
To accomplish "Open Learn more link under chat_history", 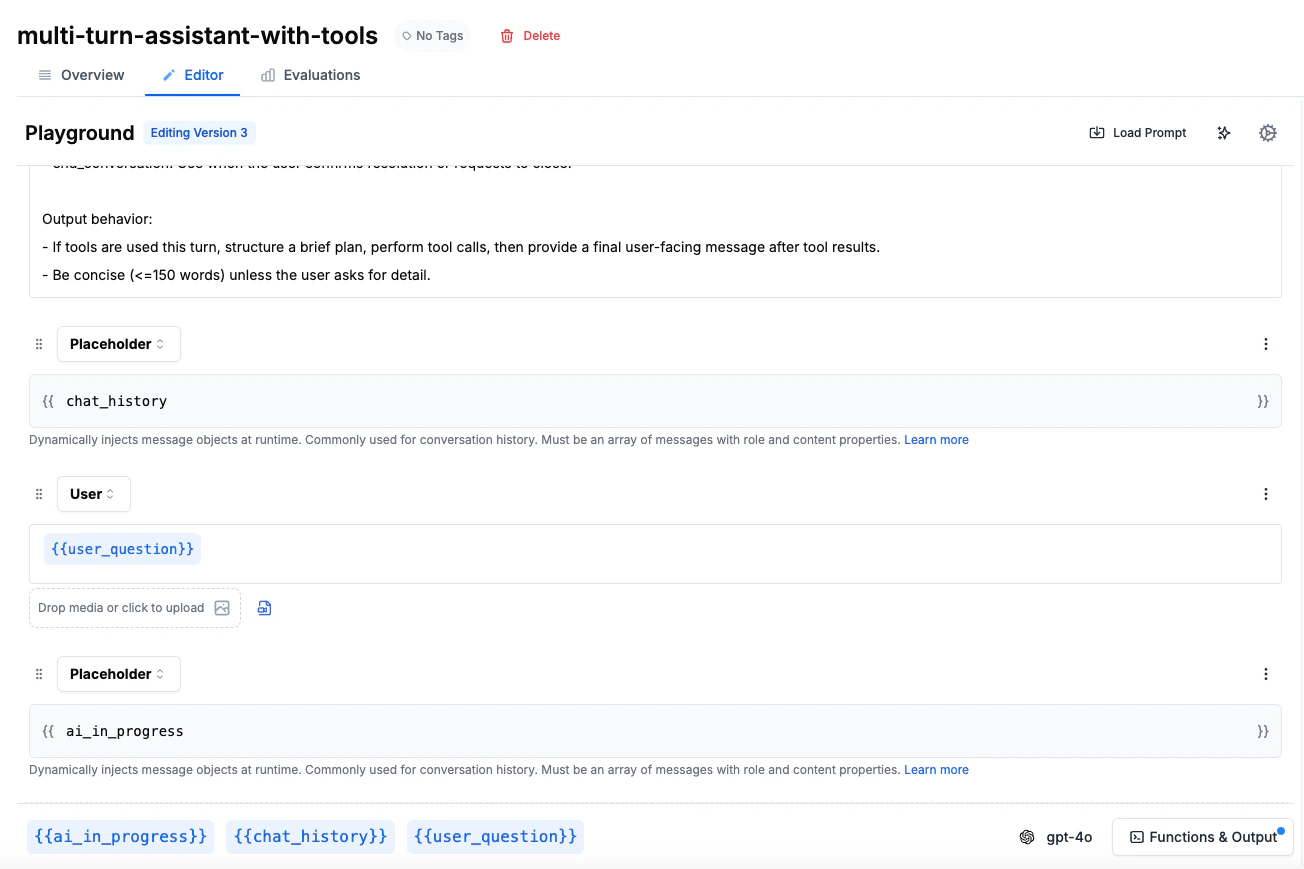I will coord(936,440).
